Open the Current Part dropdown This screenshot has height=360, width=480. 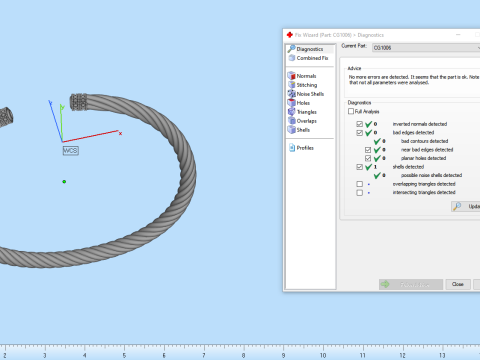coord(426,48)
